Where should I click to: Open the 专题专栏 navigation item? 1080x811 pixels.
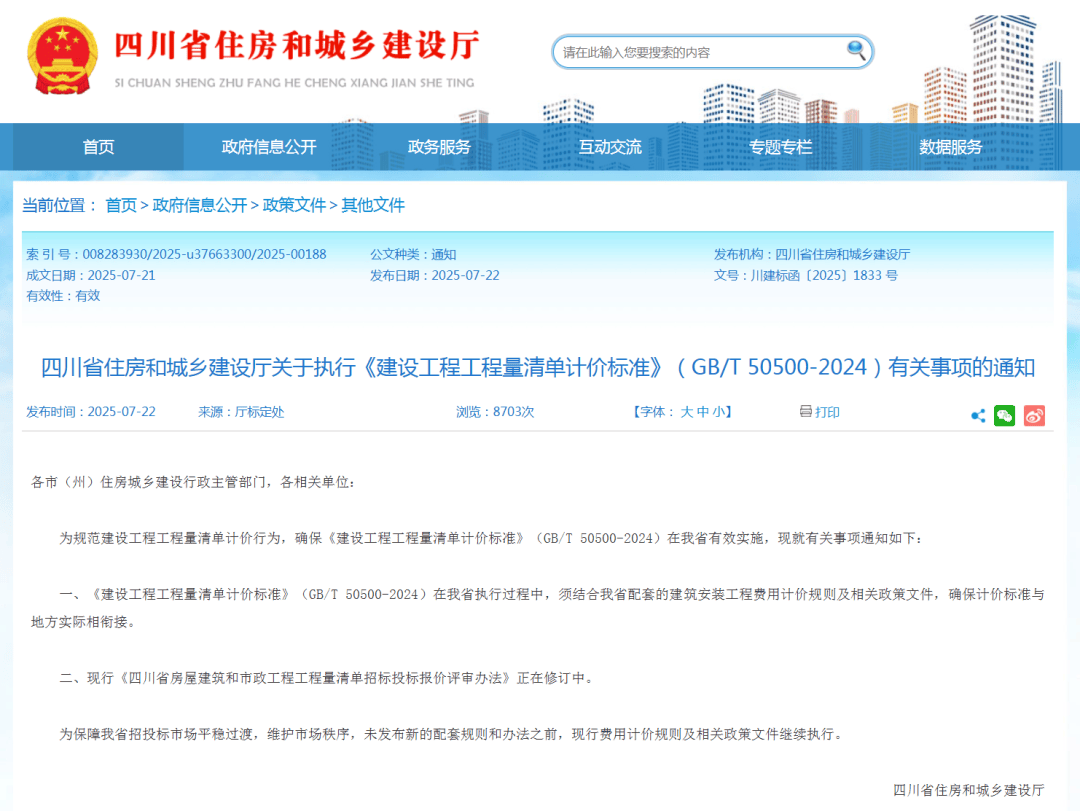pyautogui.click(x=780, y=147)
